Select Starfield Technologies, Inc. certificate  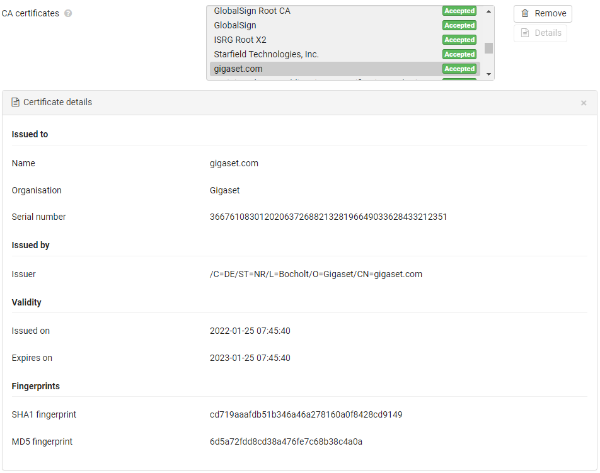point(344,54)
